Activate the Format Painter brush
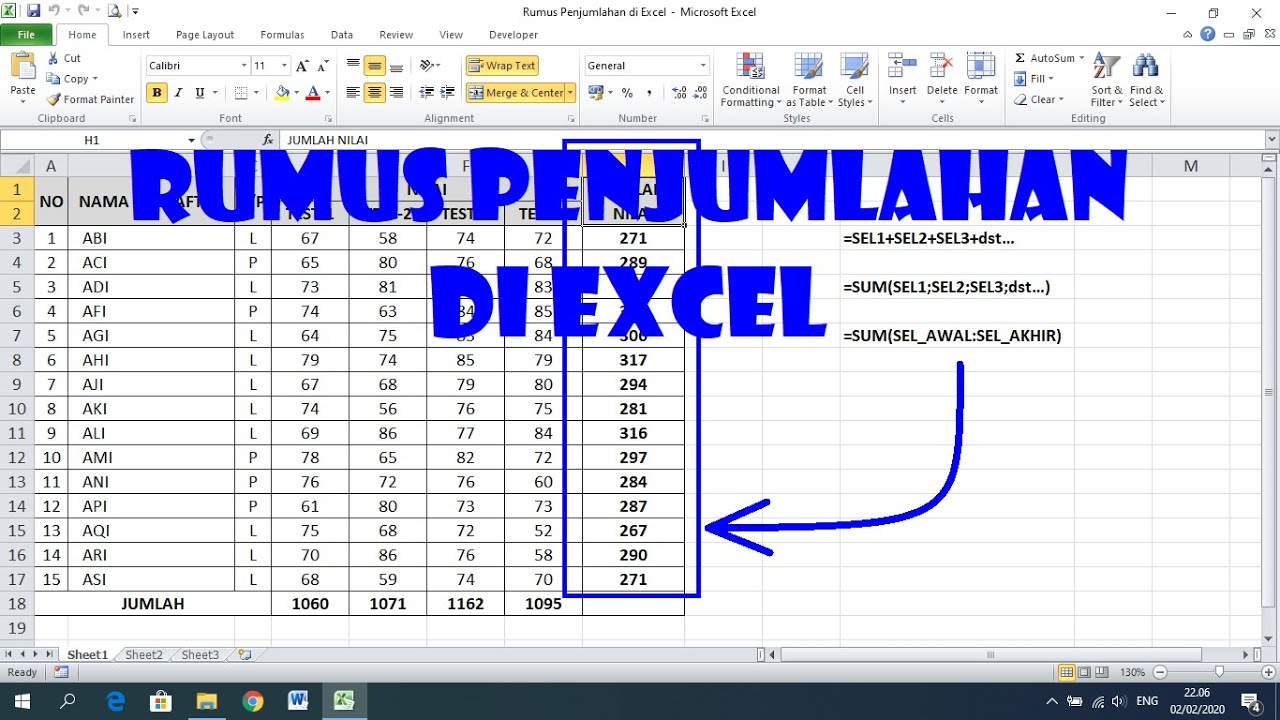 pyautogui.click(x=53, y=99)
